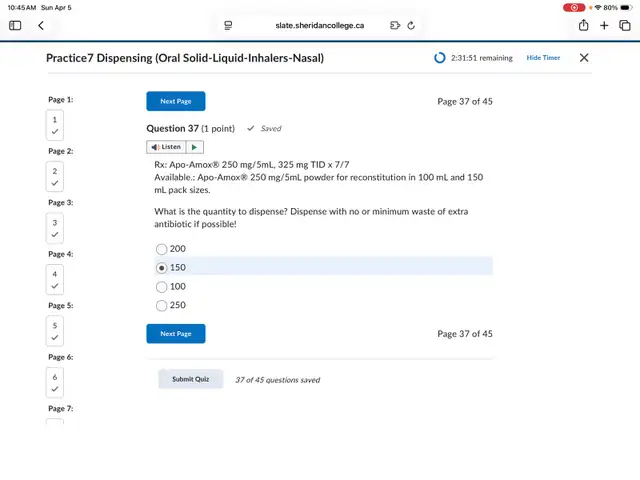The height and width of the screenshot is (480, 640).
Task: Close the quiz with the X icon
Action: pyautogui.click(x=584, y=58)
